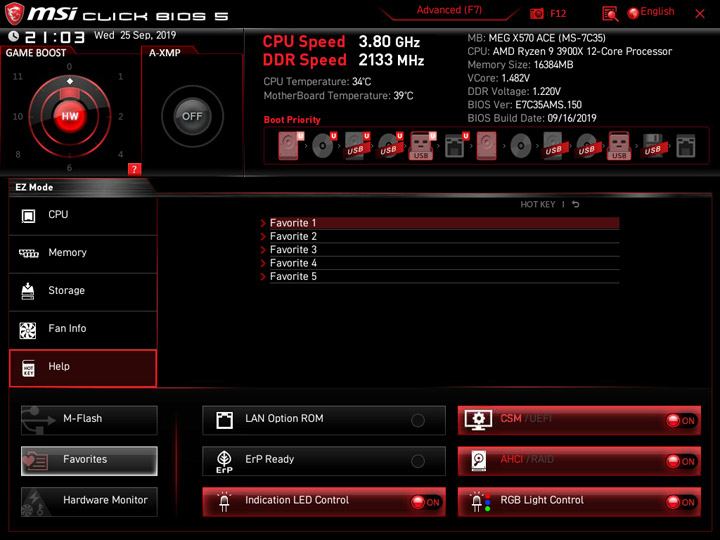Image resolution: width=720 pixels, height=540 pixels.
Task: Click the M-Flash USB icon
Action: [39, 420]
